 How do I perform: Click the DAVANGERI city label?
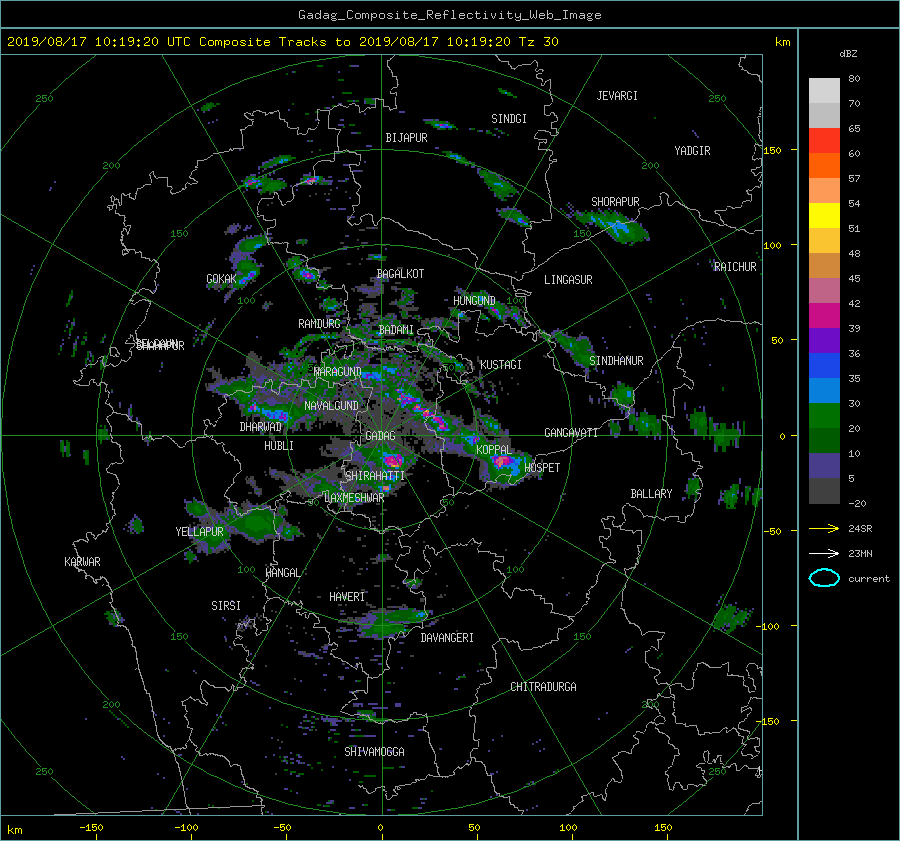point(447,638)
